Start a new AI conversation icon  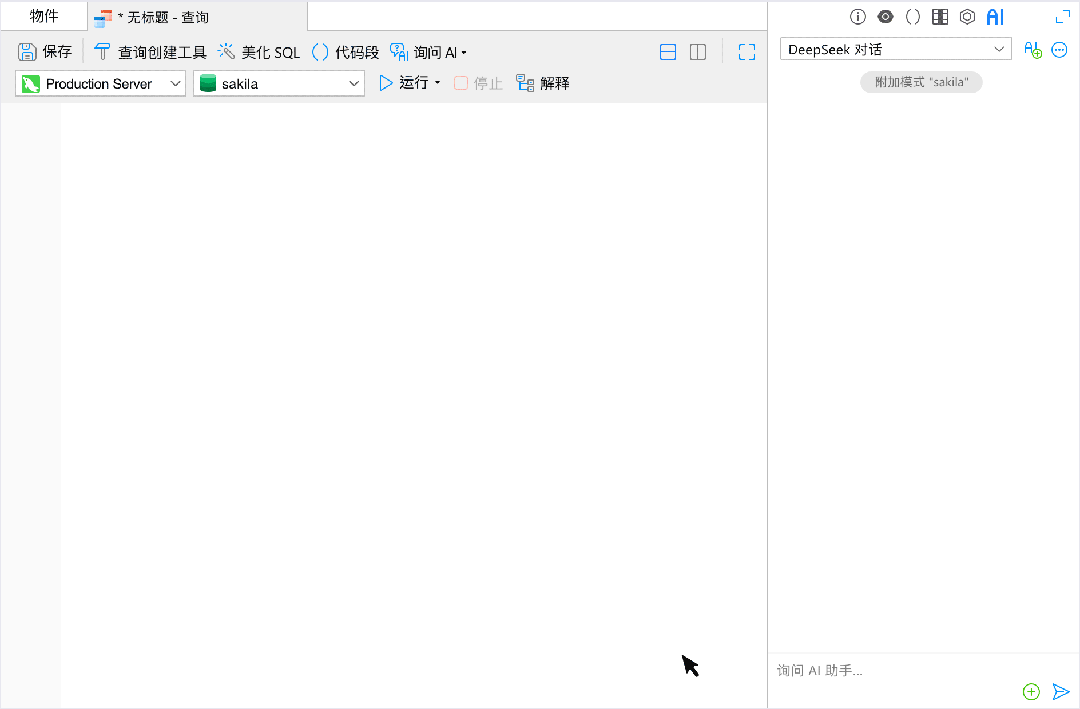[x=1032, y=50]
